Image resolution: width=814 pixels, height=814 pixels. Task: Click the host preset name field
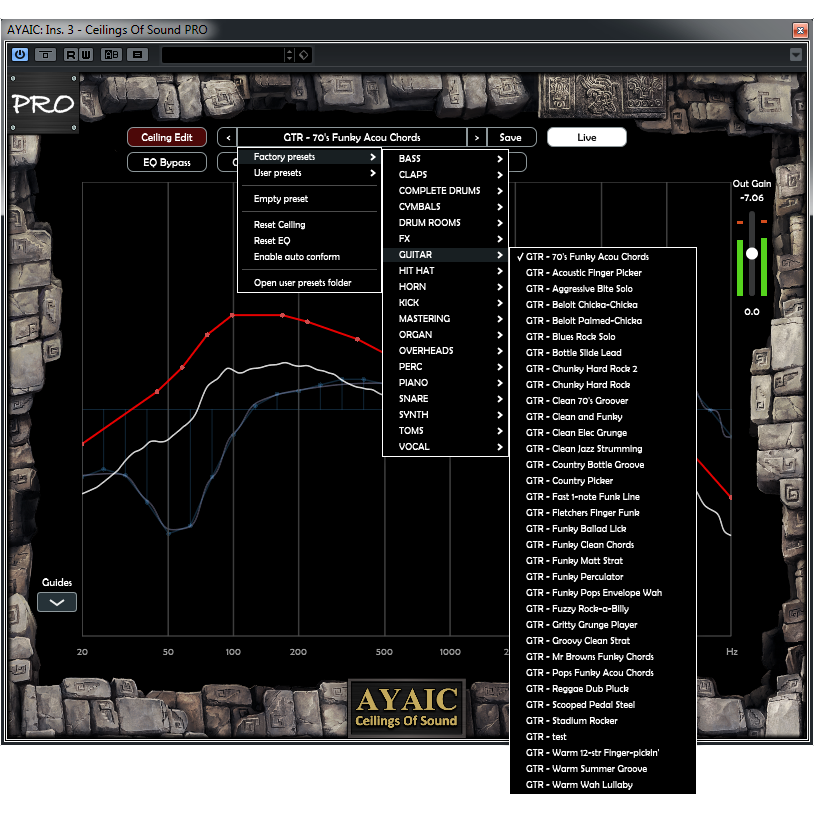click(x=228, y=55)
